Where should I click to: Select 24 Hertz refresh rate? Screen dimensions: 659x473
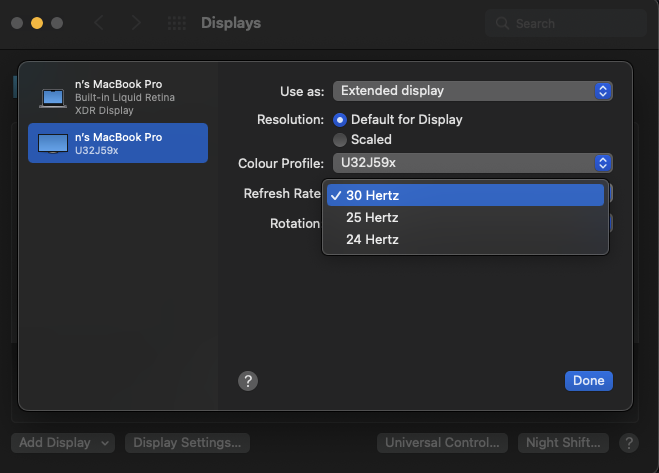pyautogui.click(x=465, y=239)
